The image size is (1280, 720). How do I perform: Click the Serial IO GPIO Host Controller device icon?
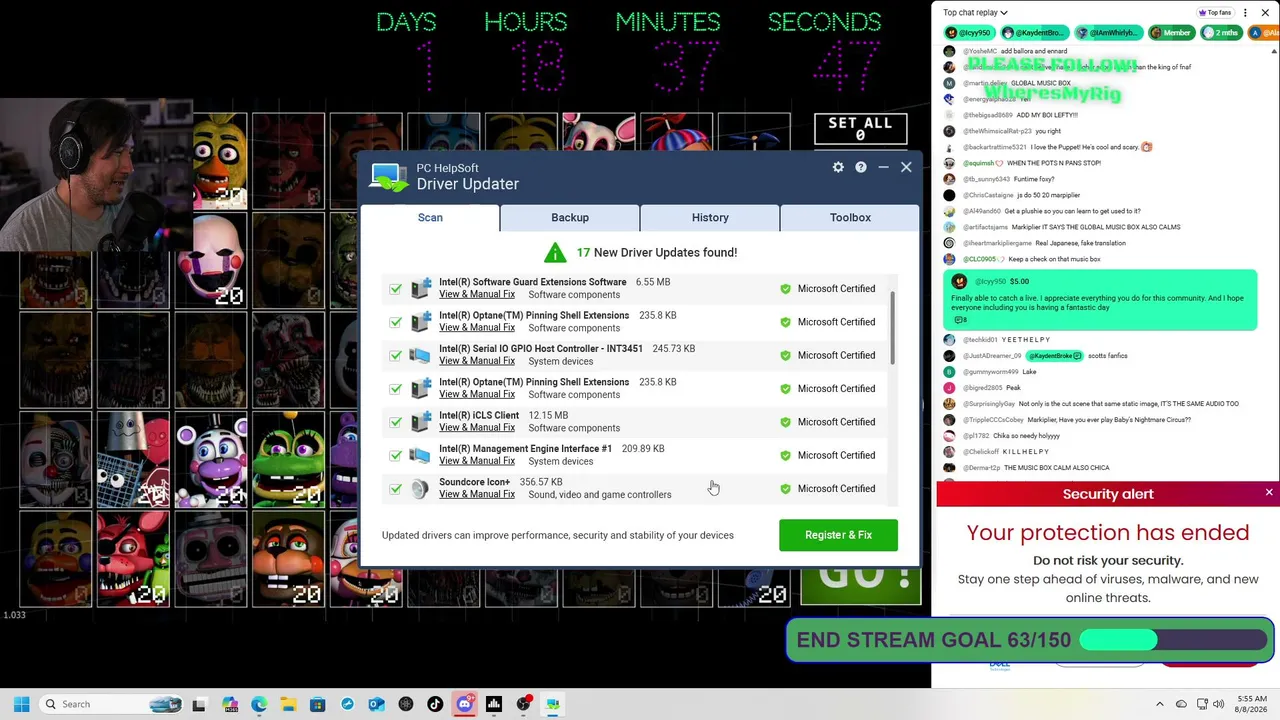click(x=420, y=355)
